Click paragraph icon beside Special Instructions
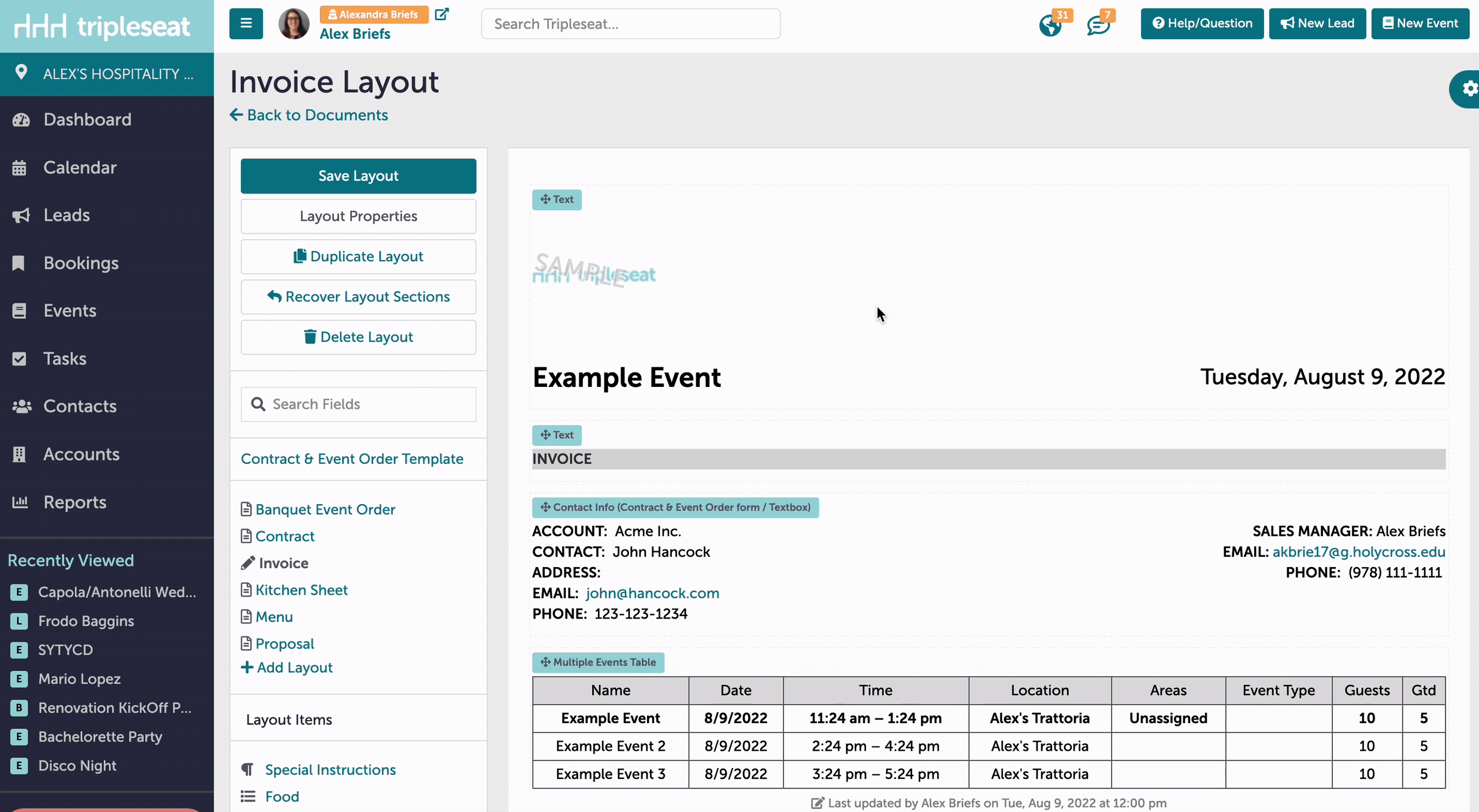1479x812 pixels. [247, 770]
